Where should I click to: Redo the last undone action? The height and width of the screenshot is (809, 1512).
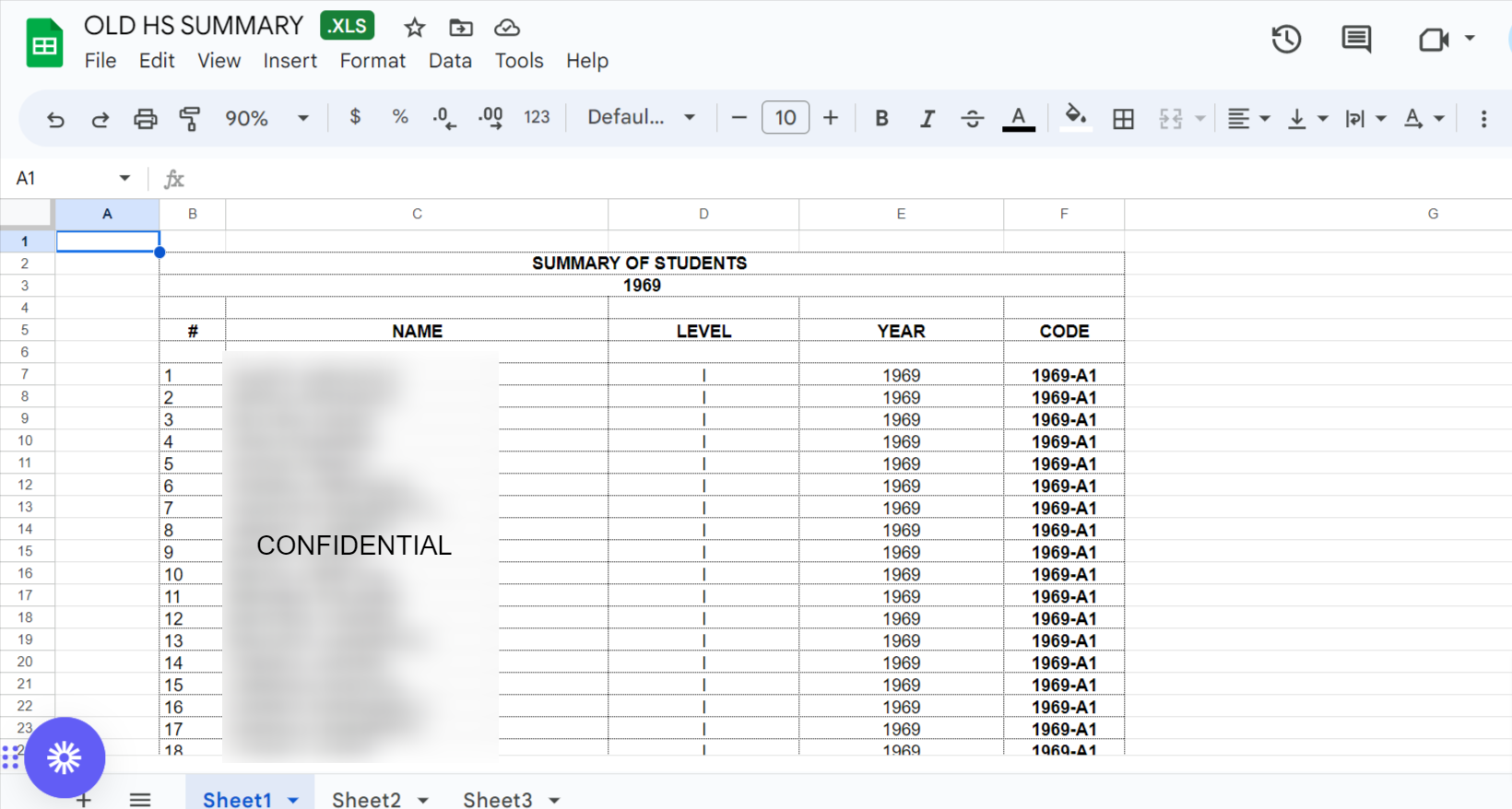click(100, 119)
